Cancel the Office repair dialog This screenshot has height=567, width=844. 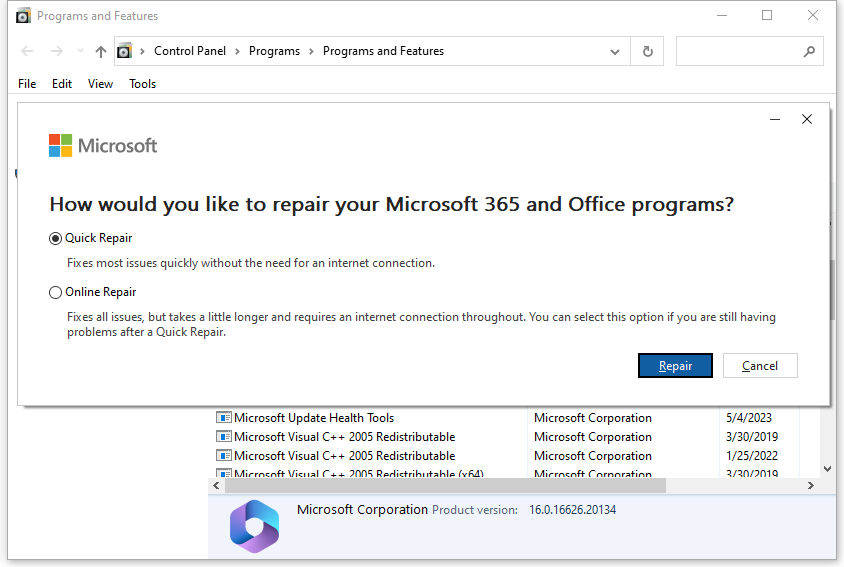(x=759, y=366)
